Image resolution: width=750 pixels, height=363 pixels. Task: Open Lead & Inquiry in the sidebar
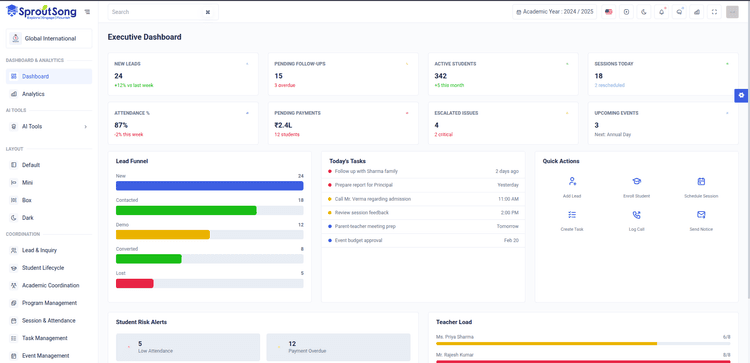tap(49, 250)
